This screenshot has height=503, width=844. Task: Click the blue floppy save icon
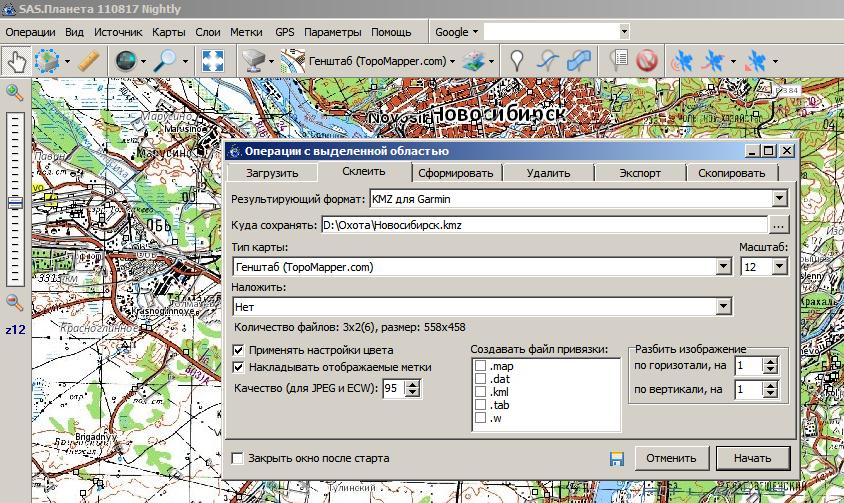click(x=617, y=459)
